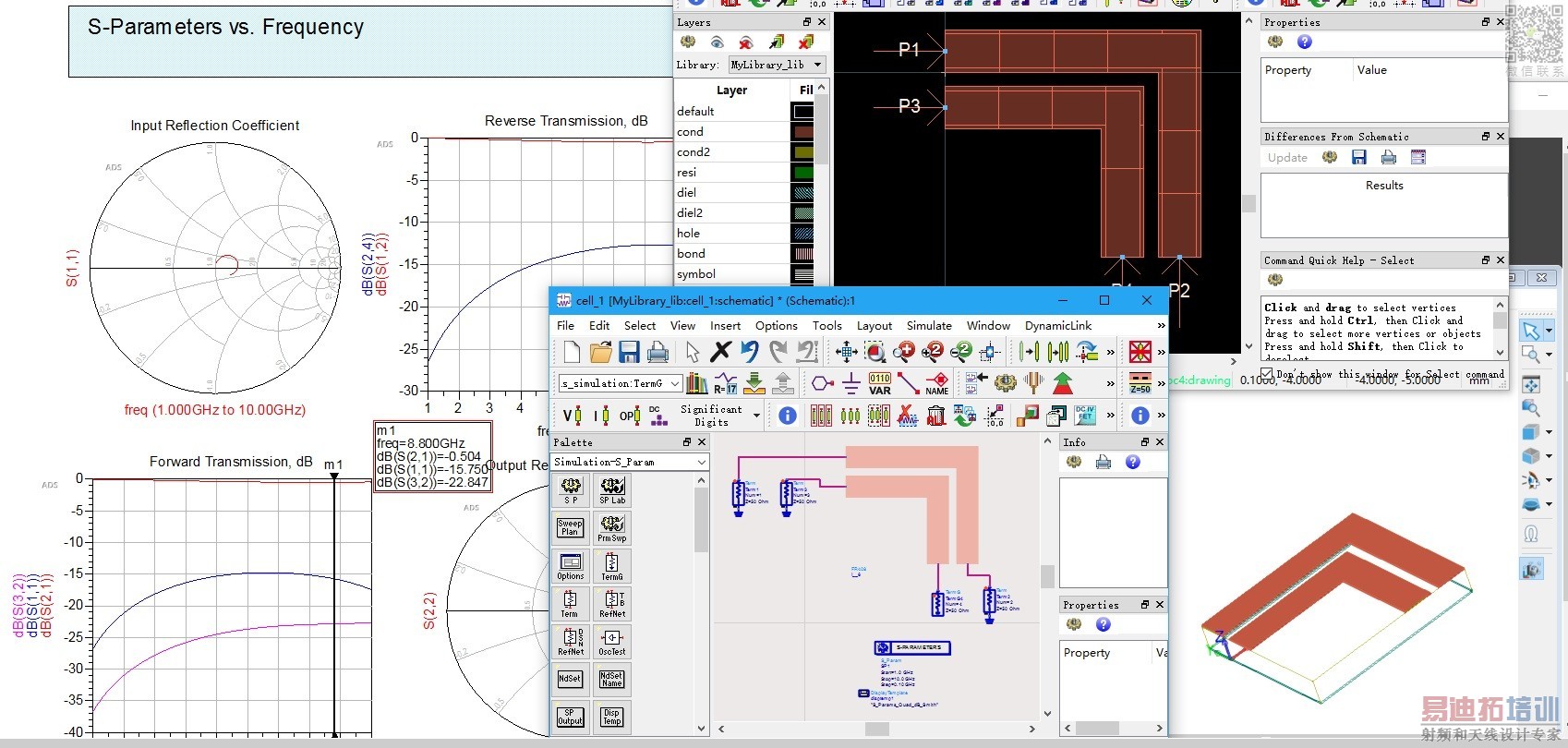The width and height of the screenshot is (1568, 748).
Task: Click the Simulate gear icon
Action: [x=1005, y=383]
